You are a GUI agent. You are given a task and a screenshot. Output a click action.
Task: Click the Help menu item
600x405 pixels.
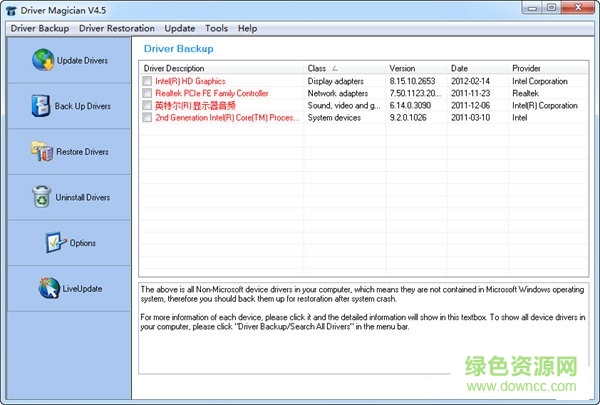pyautogui.click(x=247, y=29)
